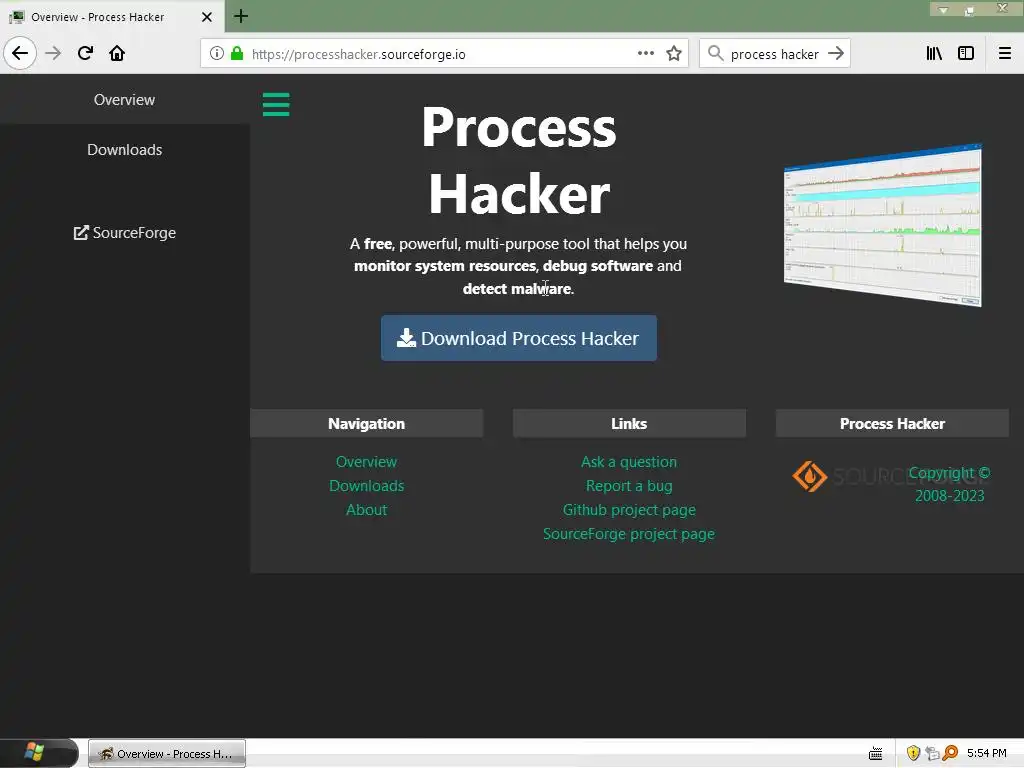Click the process hacker search box
Screen dimensions: 1024x768
click(775, 54)
